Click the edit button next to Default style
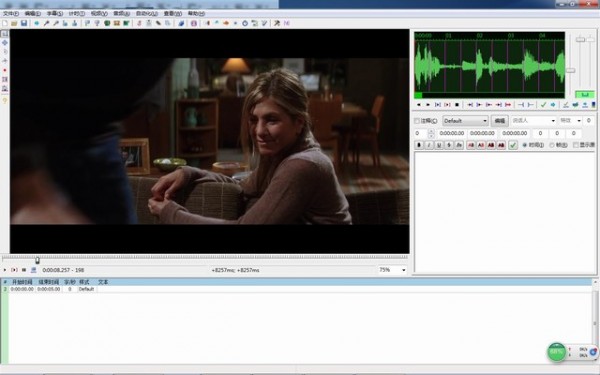 coord(499,121)
